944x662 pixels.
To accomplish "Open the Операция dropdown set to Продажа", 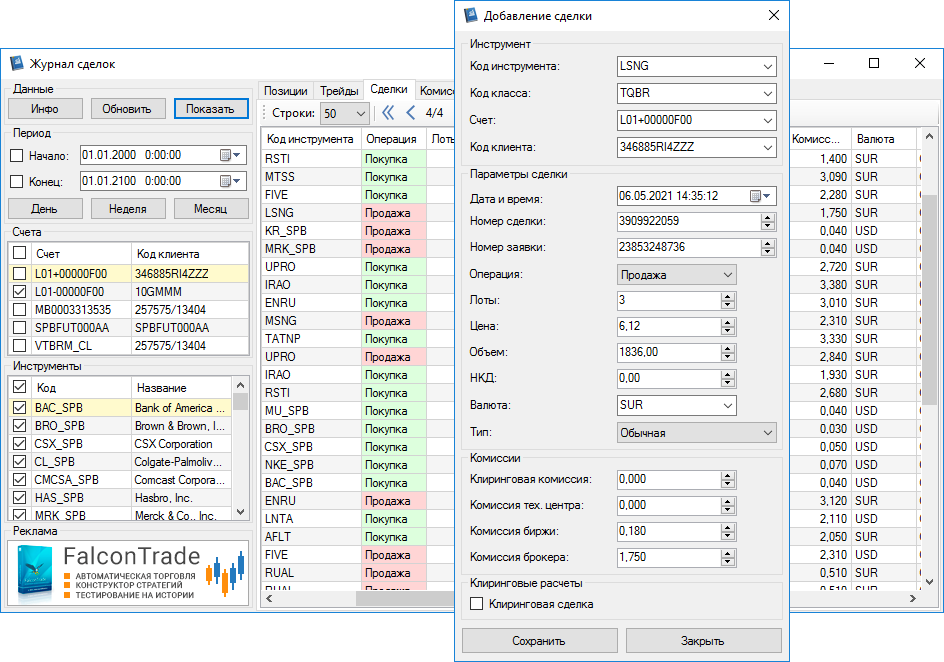I will (677, 275).
